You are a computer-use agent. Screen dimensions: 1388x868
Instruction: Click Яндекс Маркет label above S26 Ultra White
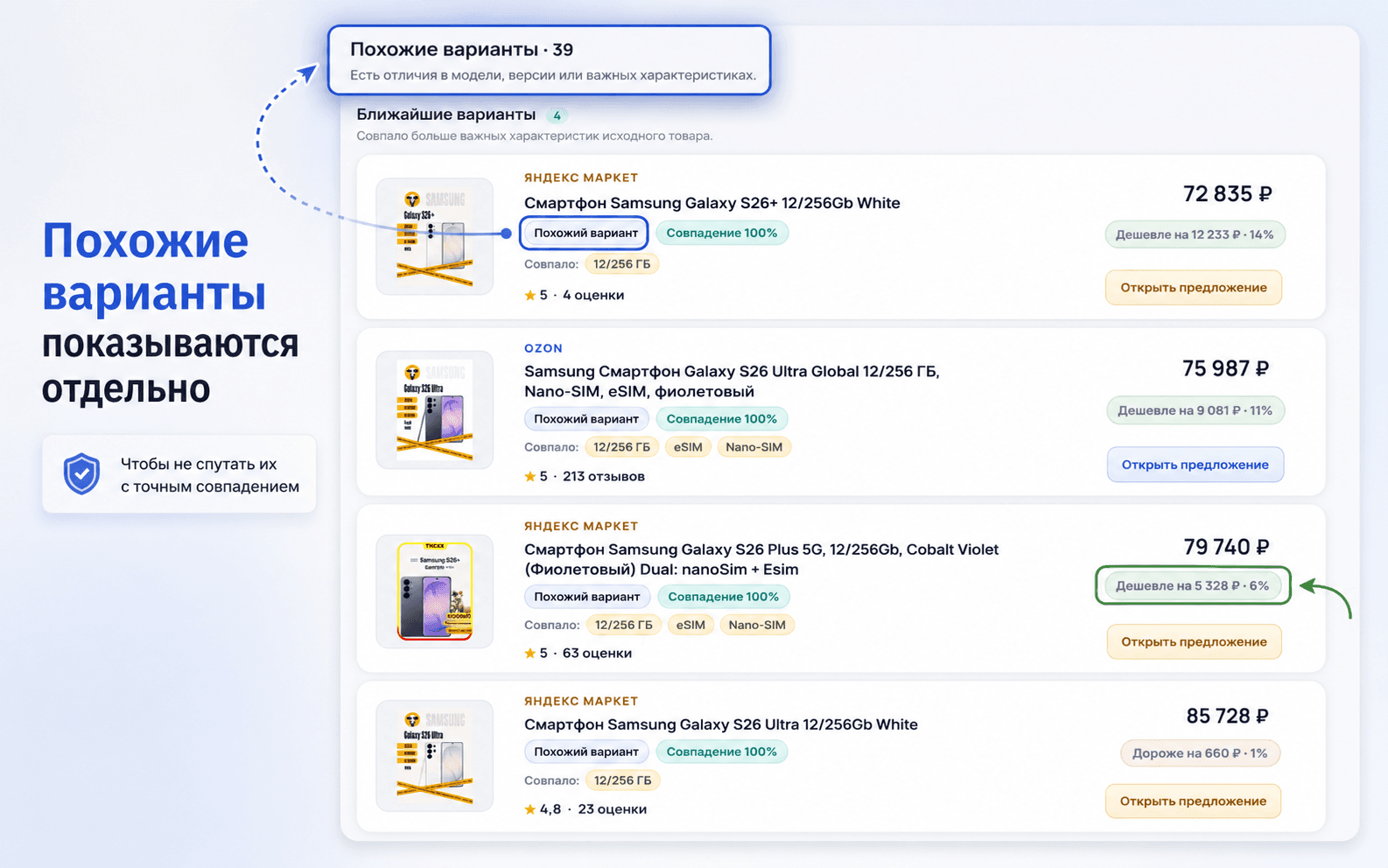pos(581,701)
